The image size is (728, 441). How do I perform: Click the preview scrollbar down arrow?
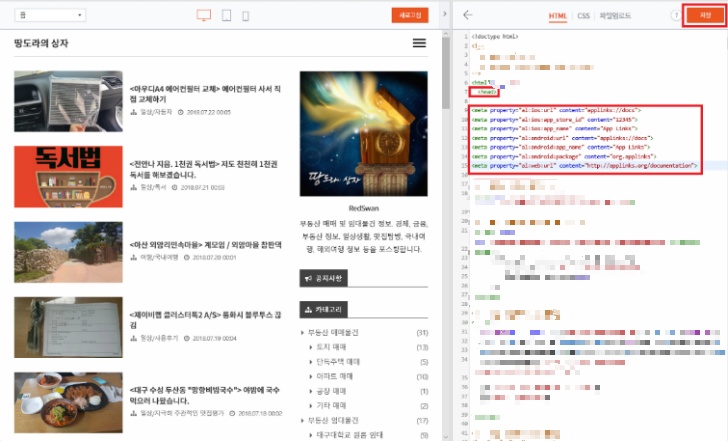(446, 437)
